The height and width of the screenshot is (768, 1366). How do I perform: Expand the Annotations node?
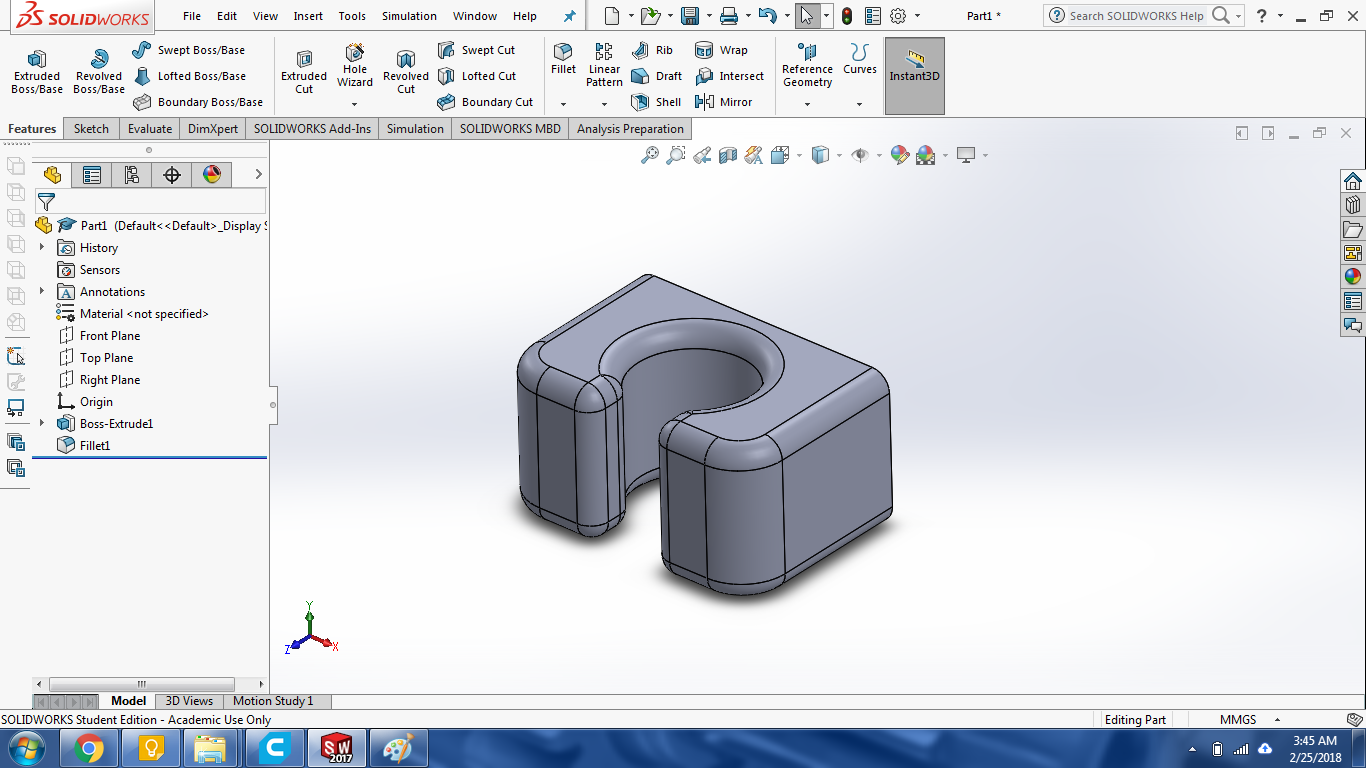(42, 291)
